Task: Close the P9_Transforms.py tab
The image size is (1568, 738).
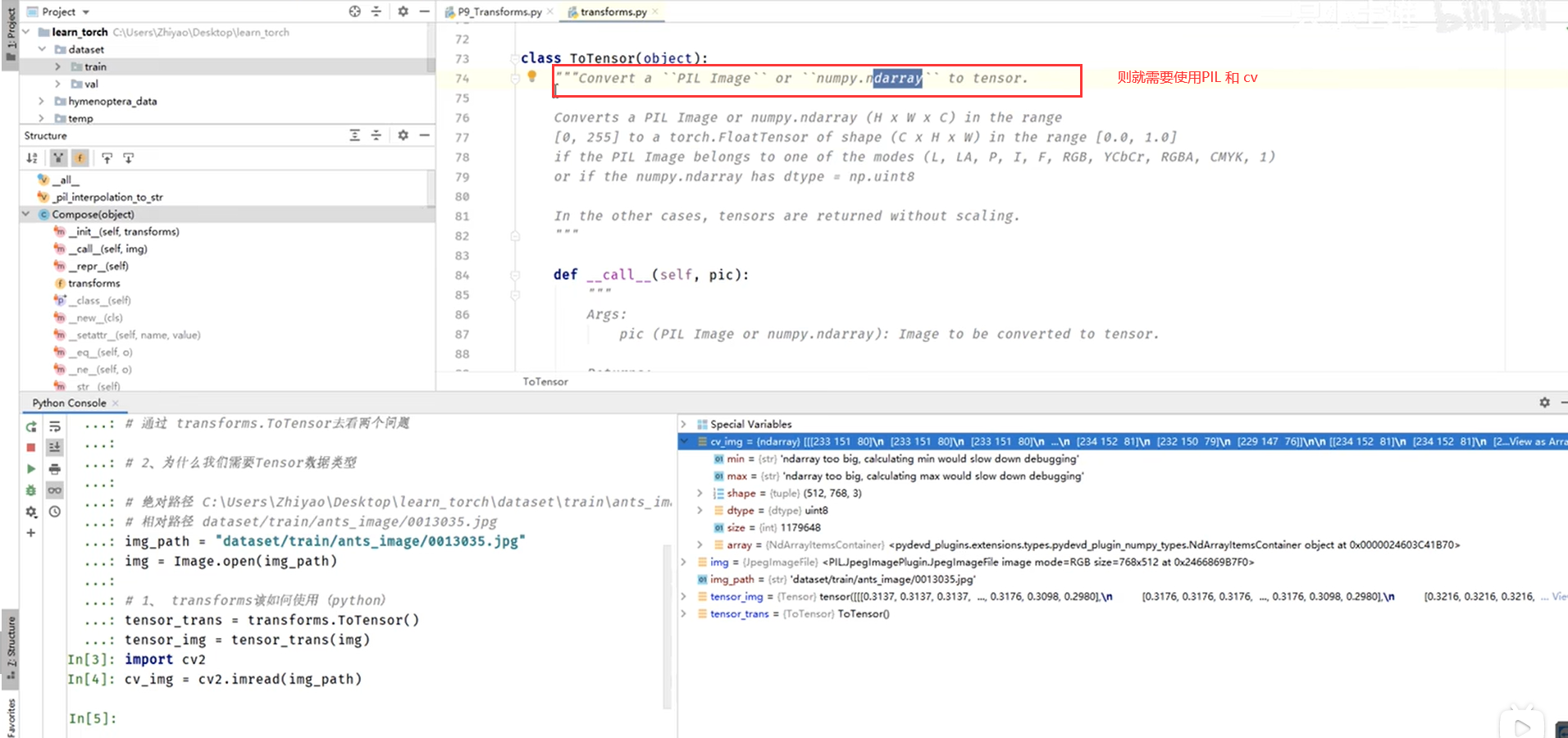Action: click(x=549, y=11)
